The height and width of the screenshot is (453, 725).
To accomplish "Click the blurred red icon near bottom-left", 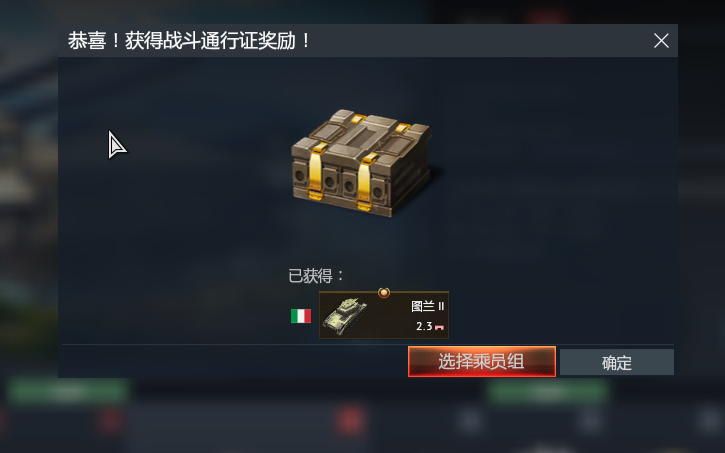I will pos(109,421).
